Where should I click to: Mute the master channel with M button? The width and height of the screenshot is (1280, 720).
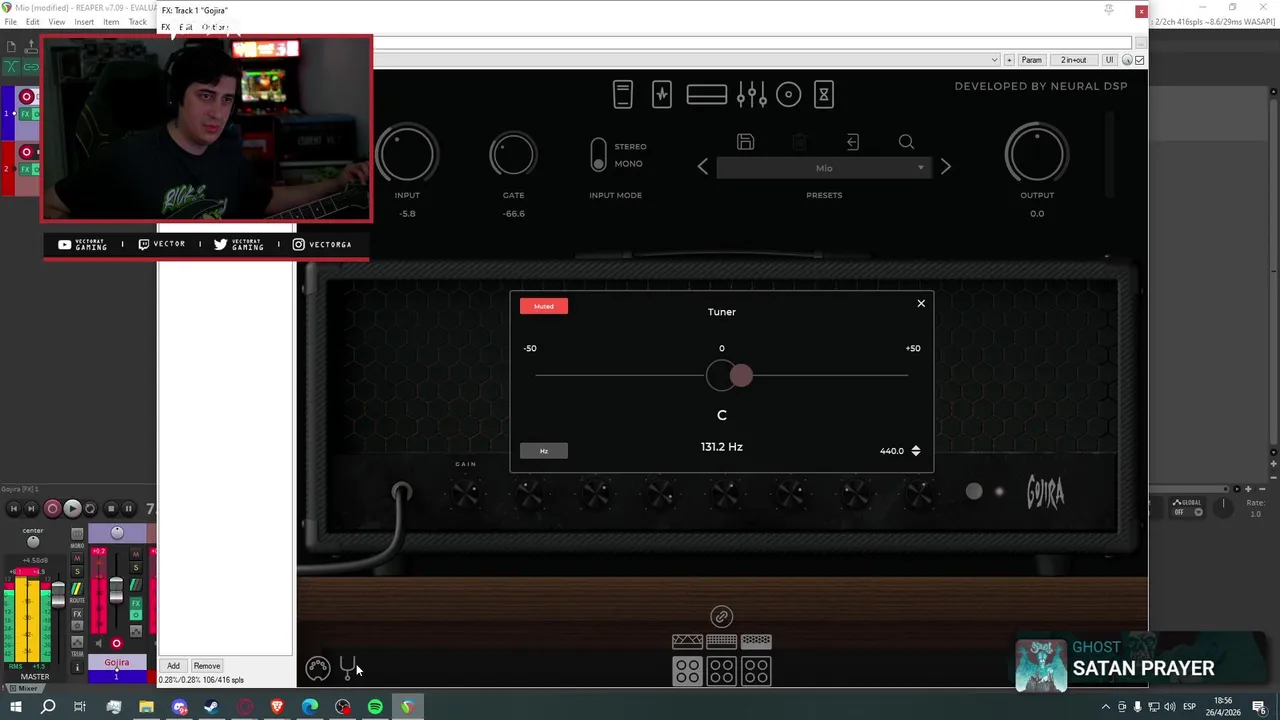77,558
